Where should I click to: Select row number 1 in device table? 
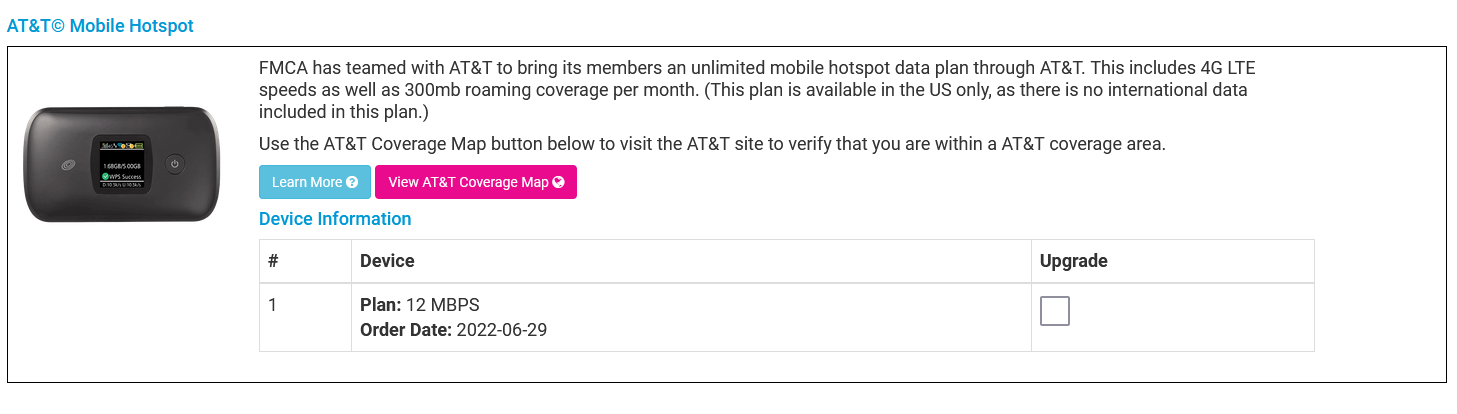click(x=273, y=304)
